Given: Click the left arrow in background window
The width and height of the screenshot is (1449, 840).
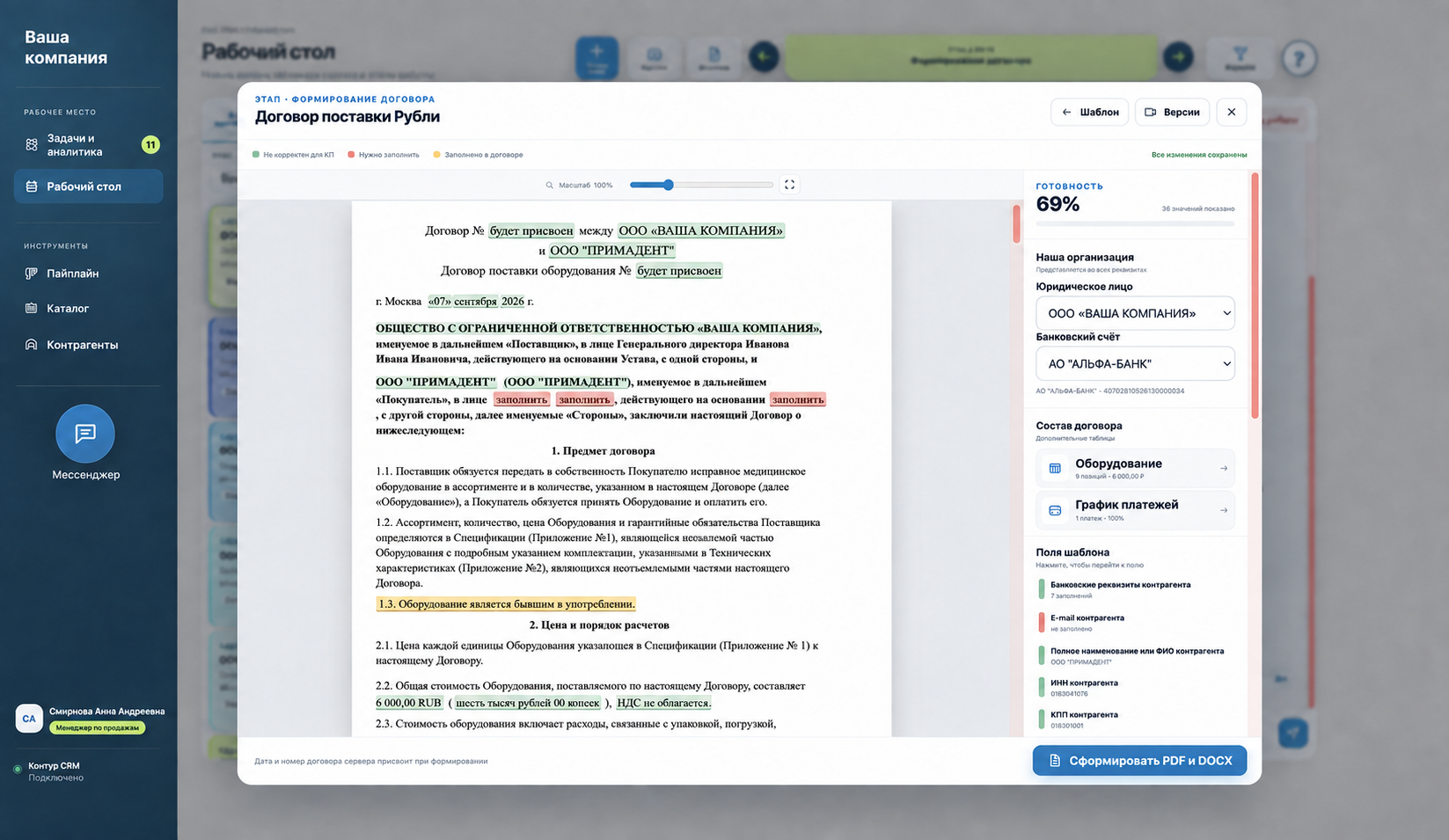Looking at the screenshot, I should pyautogui.click(x=764, y=57).
